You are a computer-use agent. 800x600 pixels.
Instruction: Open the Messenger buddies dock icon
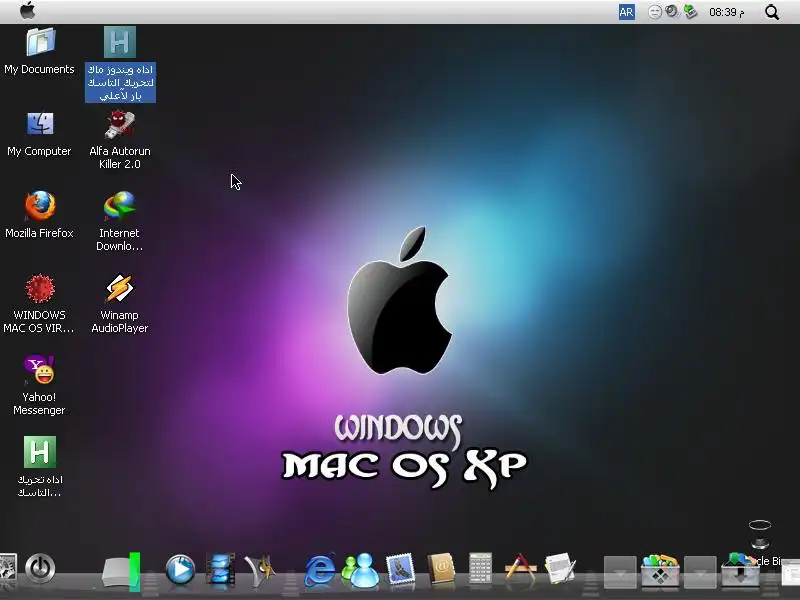tap(360, 569)
